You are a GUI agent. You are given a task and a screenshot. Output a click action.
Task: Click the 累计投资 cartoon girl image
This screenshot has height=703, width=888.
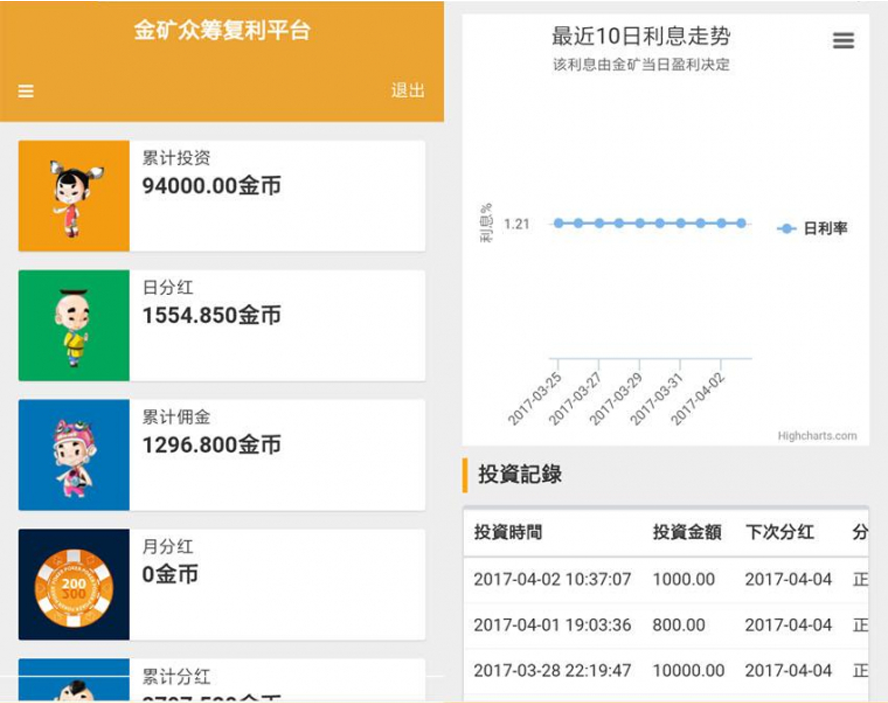tap(74, 196)
